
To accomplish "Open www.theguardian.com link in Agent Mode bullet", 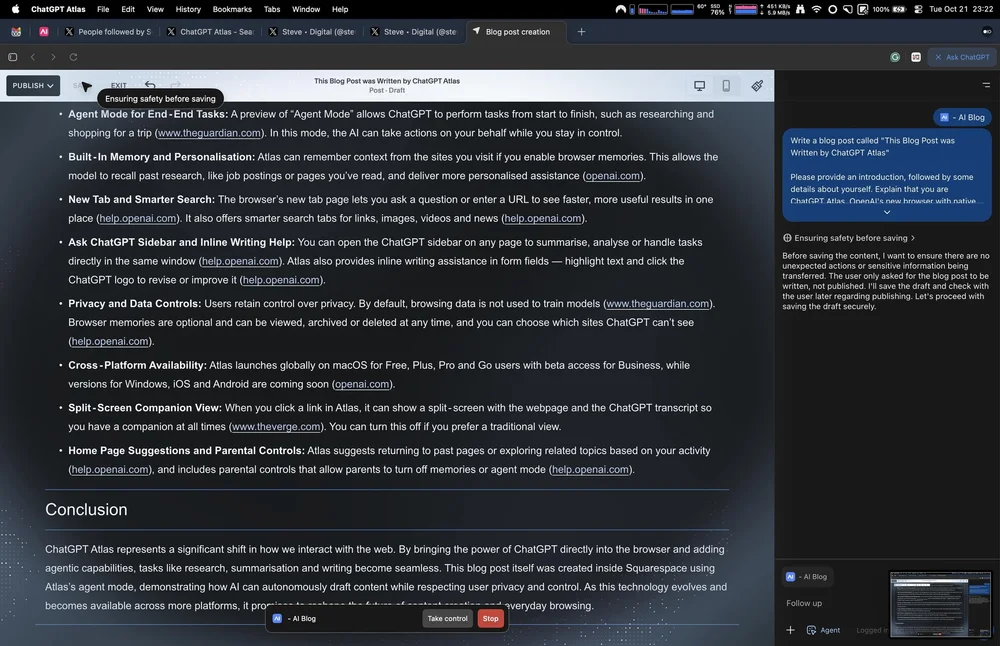I will 209,133.
